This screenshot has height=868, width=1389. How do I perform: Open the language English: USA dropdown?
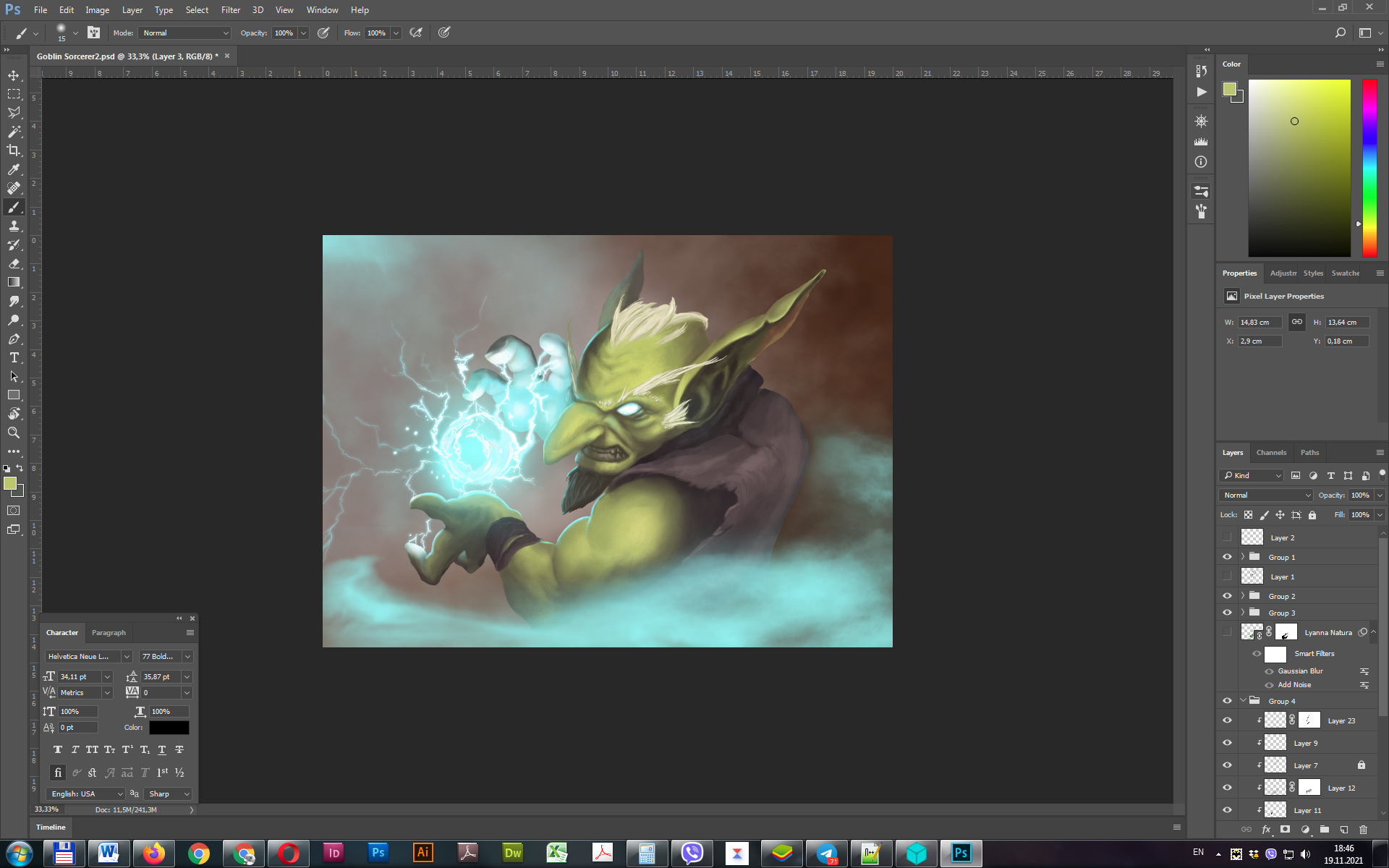85,794
